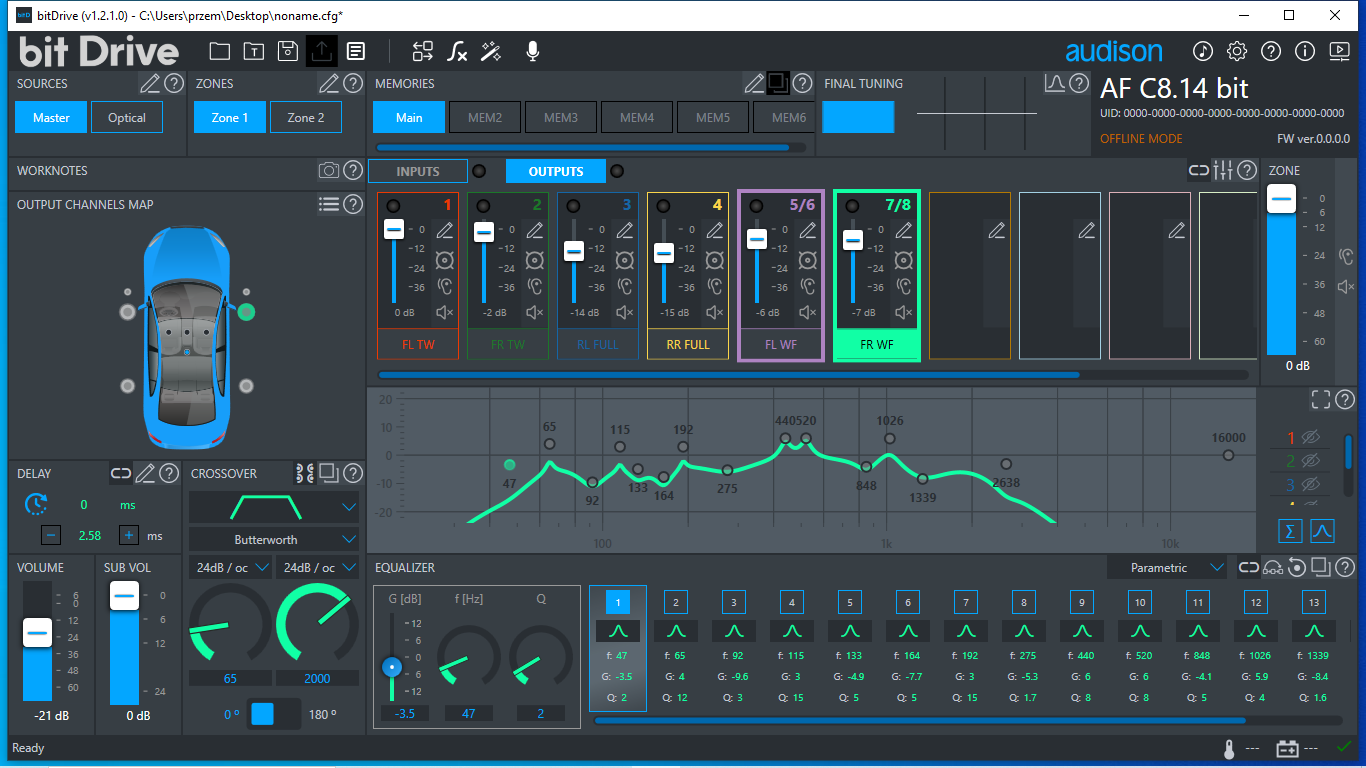Click the Worknotes camera icon
Viewport: 1366px width, 768px height.
(329, 171)
